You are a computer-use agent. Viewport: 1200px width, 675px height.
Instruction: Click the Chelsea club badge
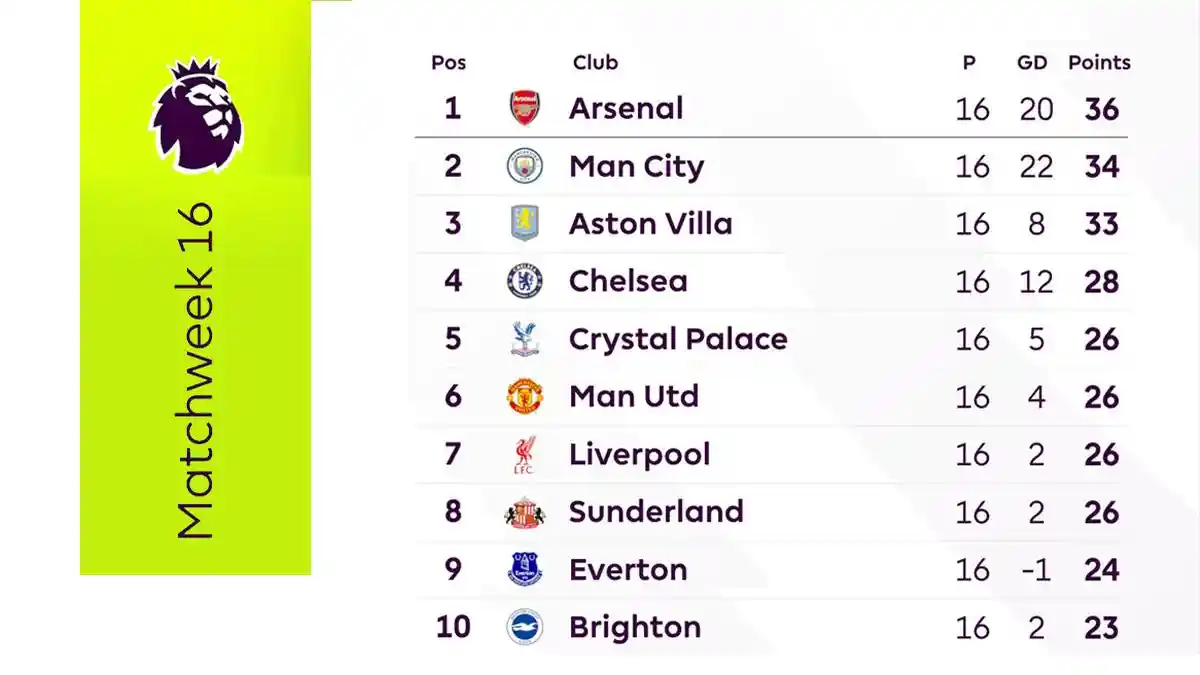[x=524, y=281]
